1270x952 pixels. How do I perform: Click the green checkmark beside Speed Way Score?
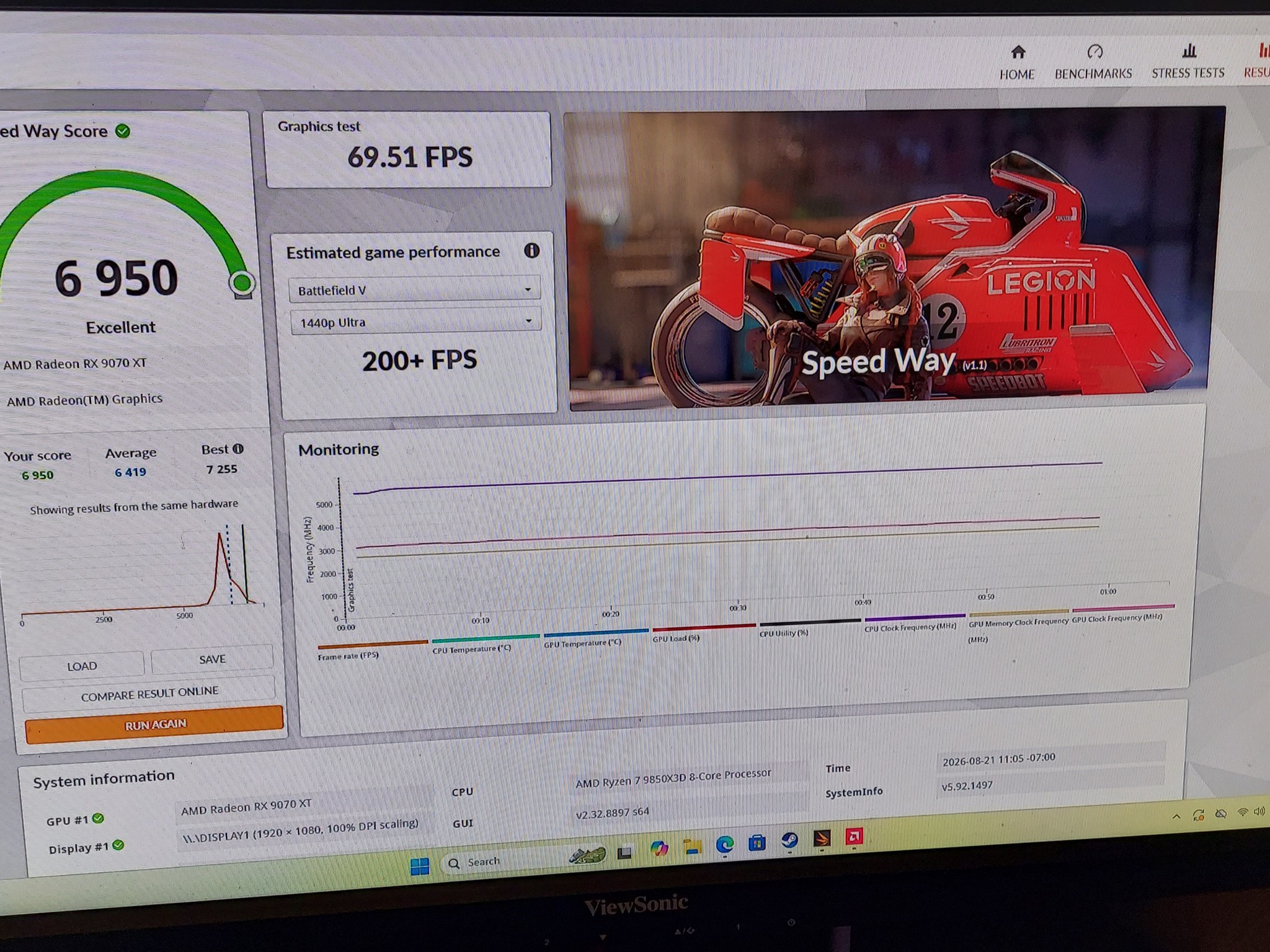click(123, 131)
